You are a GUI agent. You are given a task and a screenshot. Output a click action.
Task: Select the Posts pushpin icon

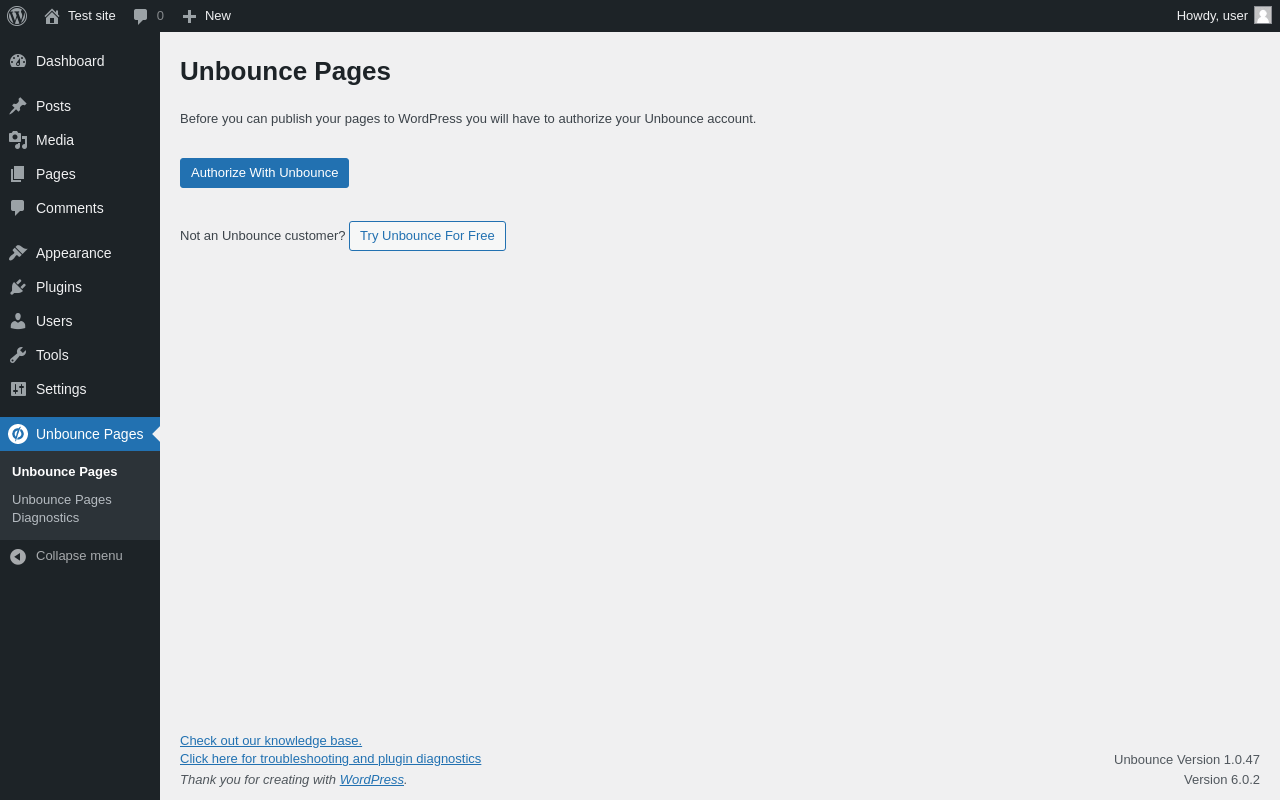click(x=18, y=106)
